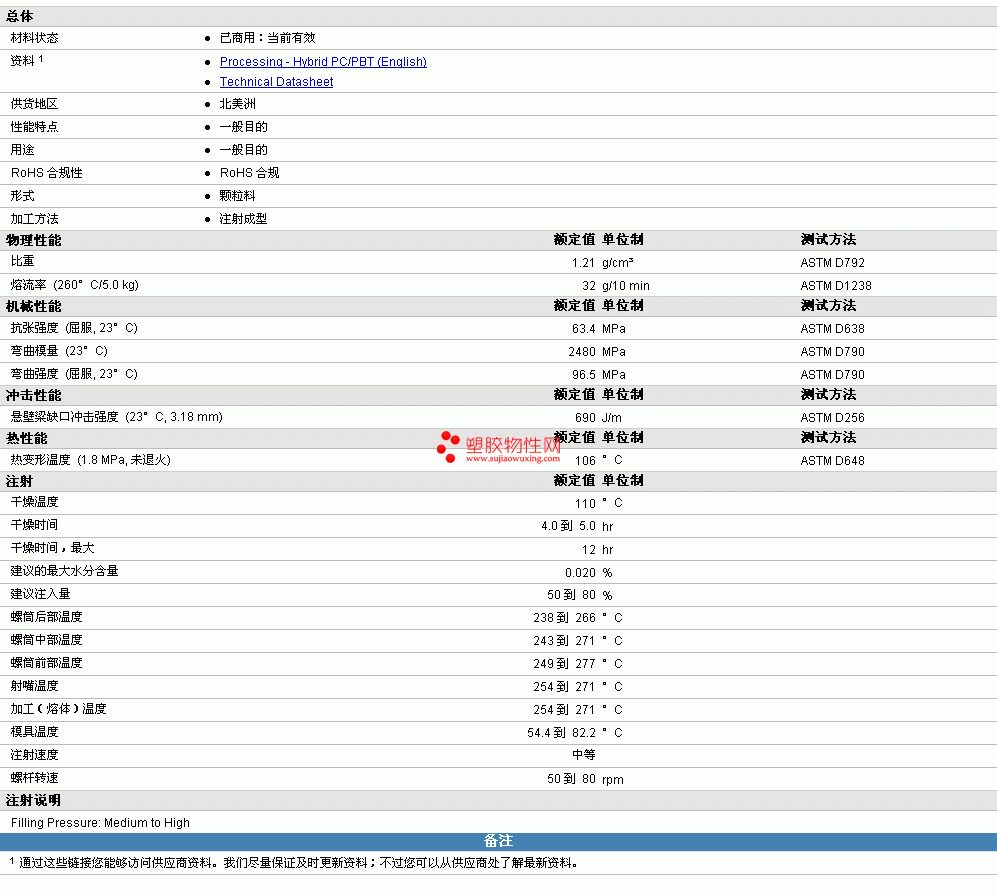Select the text 已商用：当前有效
Image resolution: width=997 pixels, height=896 pixels.
pyautogui.click(x=267, y=38)
